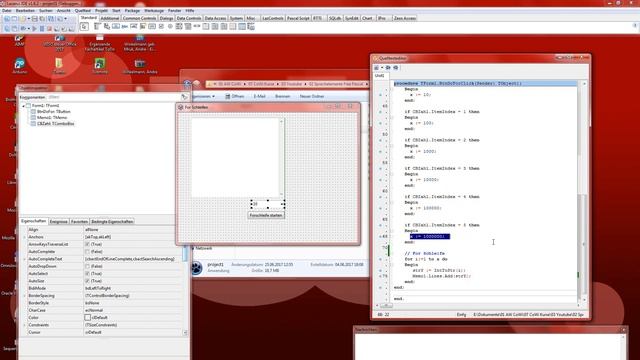Select the project1 file in Explorer window
640x360 pixels.
tap(215, 264)
